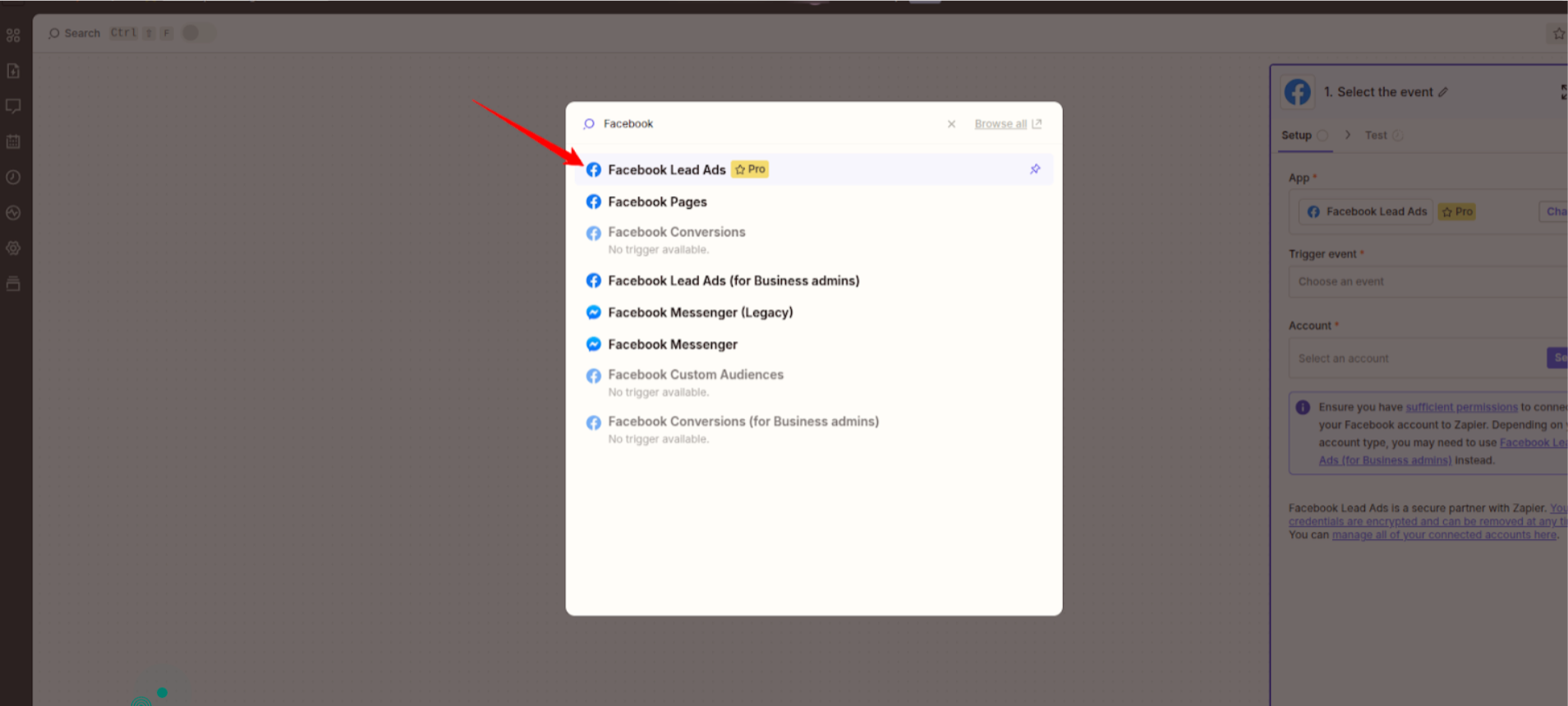This screenshot has width=1568, height=706.
Task: Open the comment bubble icon in left sidebar
Action: coord(13,106)
